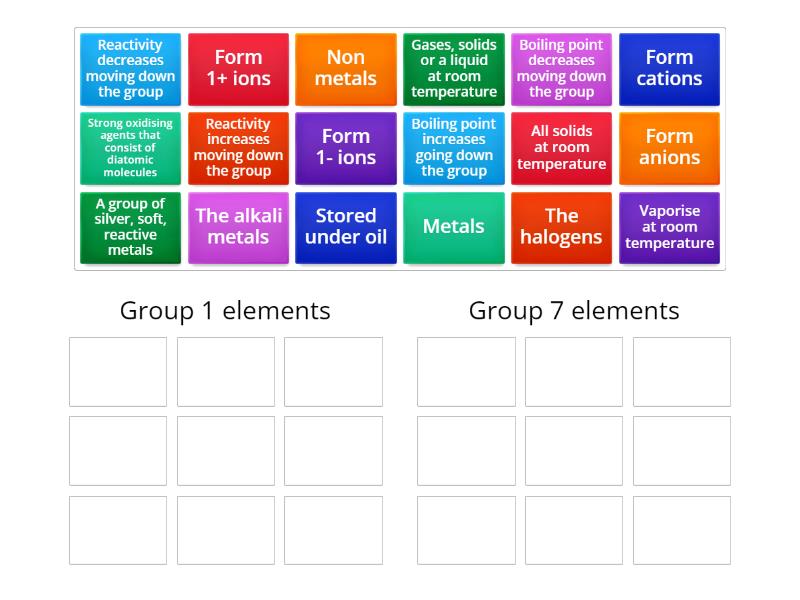Click 'Boiling point increases going down the group'
The image size is (800, 600).
point(454,148)
